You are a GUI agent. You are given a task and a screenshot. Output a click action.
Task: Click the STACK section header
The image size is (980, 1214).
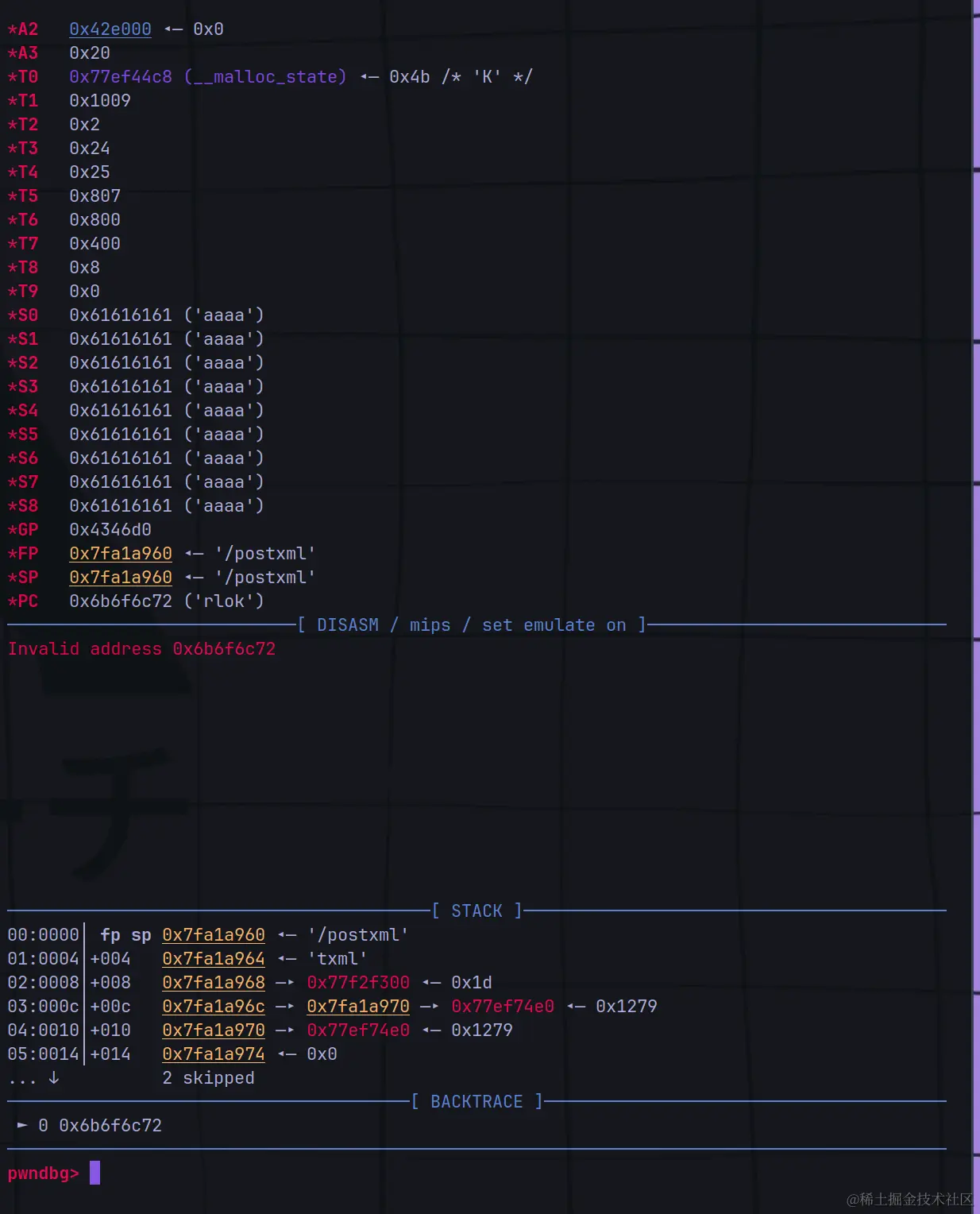point(476,911)
